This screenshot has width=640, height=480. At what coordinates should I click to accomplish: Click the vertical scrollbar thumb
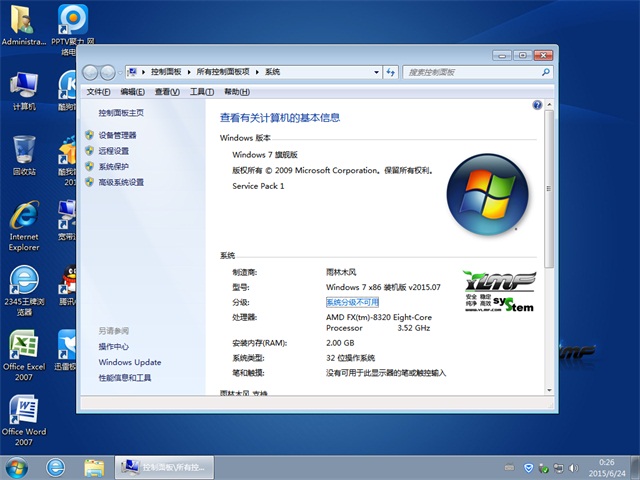point(549,189)
